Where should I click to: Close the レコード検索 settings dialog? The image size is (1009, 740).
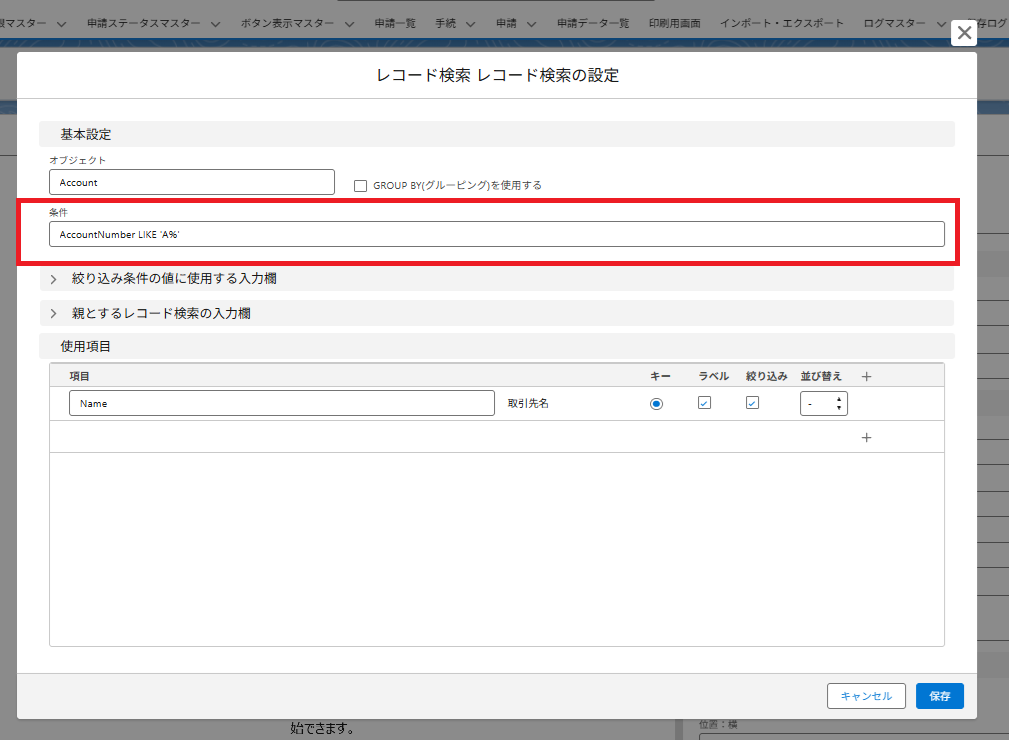pos(964,33)
